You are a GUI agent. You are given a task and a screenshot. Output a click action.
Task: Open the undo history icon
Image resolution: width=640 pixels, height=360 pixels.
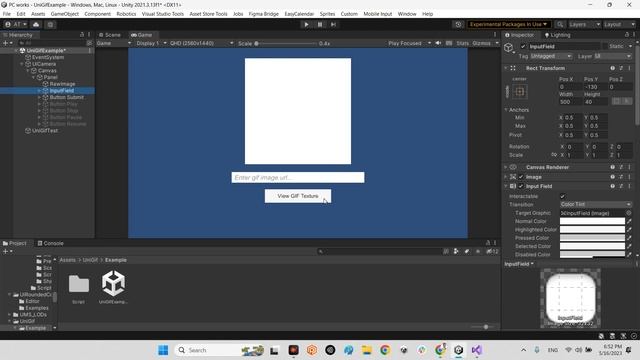pos(458,24)
